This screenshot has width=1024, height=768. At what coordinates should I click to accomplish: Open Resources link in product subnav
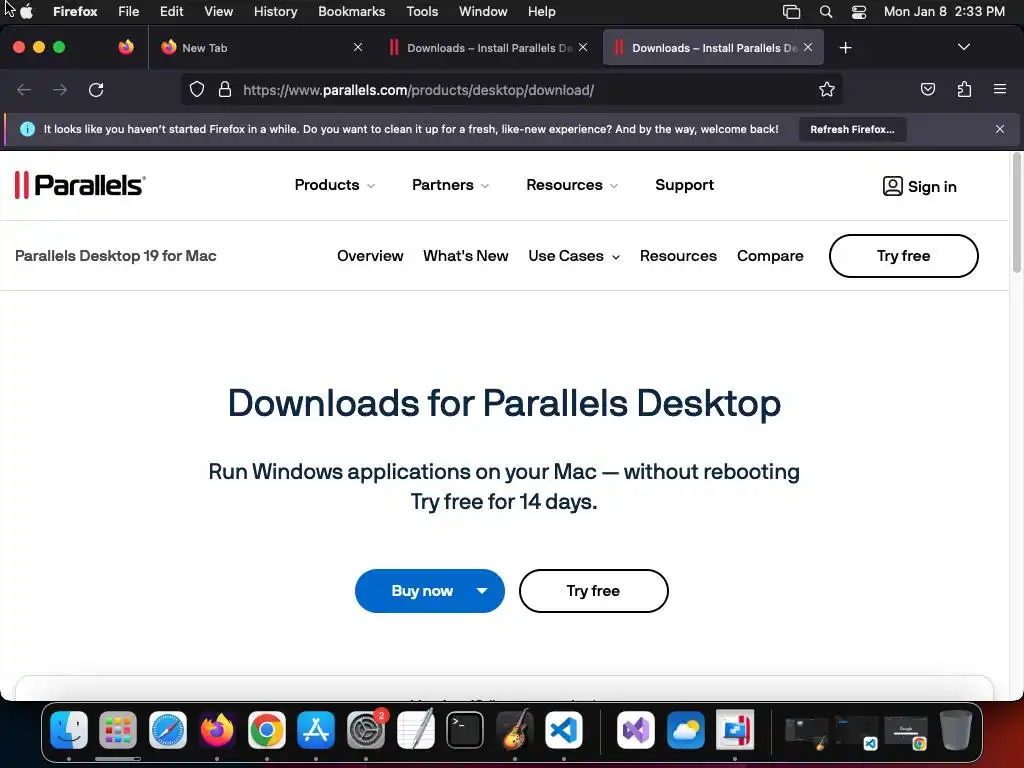coord(678,256)
